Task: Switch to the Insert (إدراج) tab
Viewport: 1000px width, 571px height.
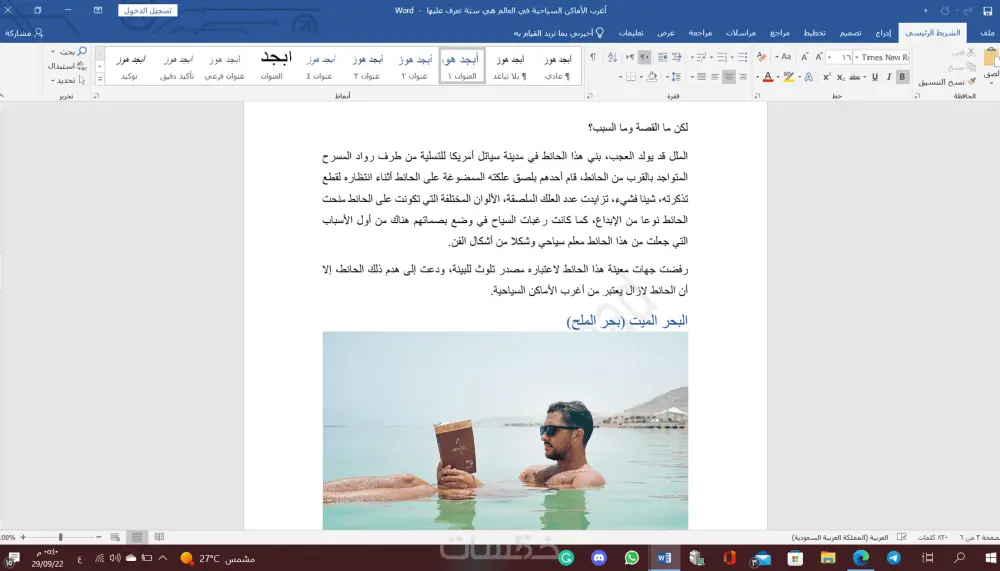Action: click(883, 33)
